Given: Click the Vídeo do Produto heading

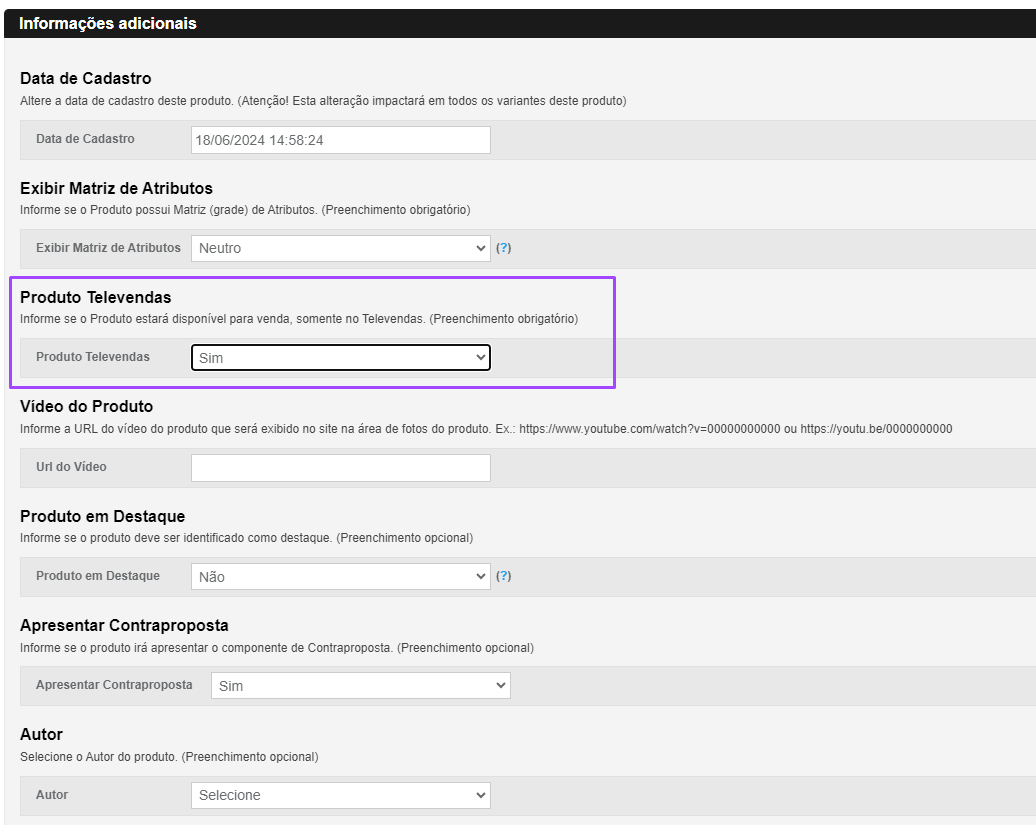Looking at the screenshot, I should tap(87, 406).
